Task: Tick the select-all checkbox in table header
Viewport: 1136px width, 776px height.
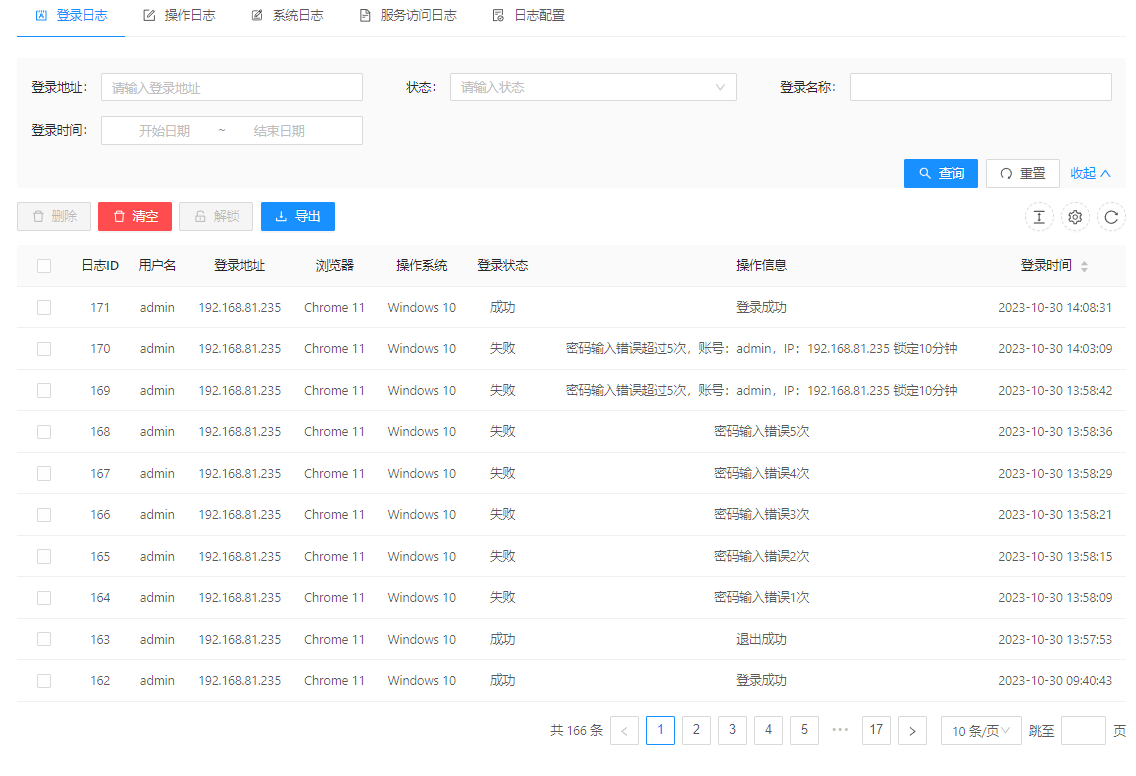Action: (44, 266)
